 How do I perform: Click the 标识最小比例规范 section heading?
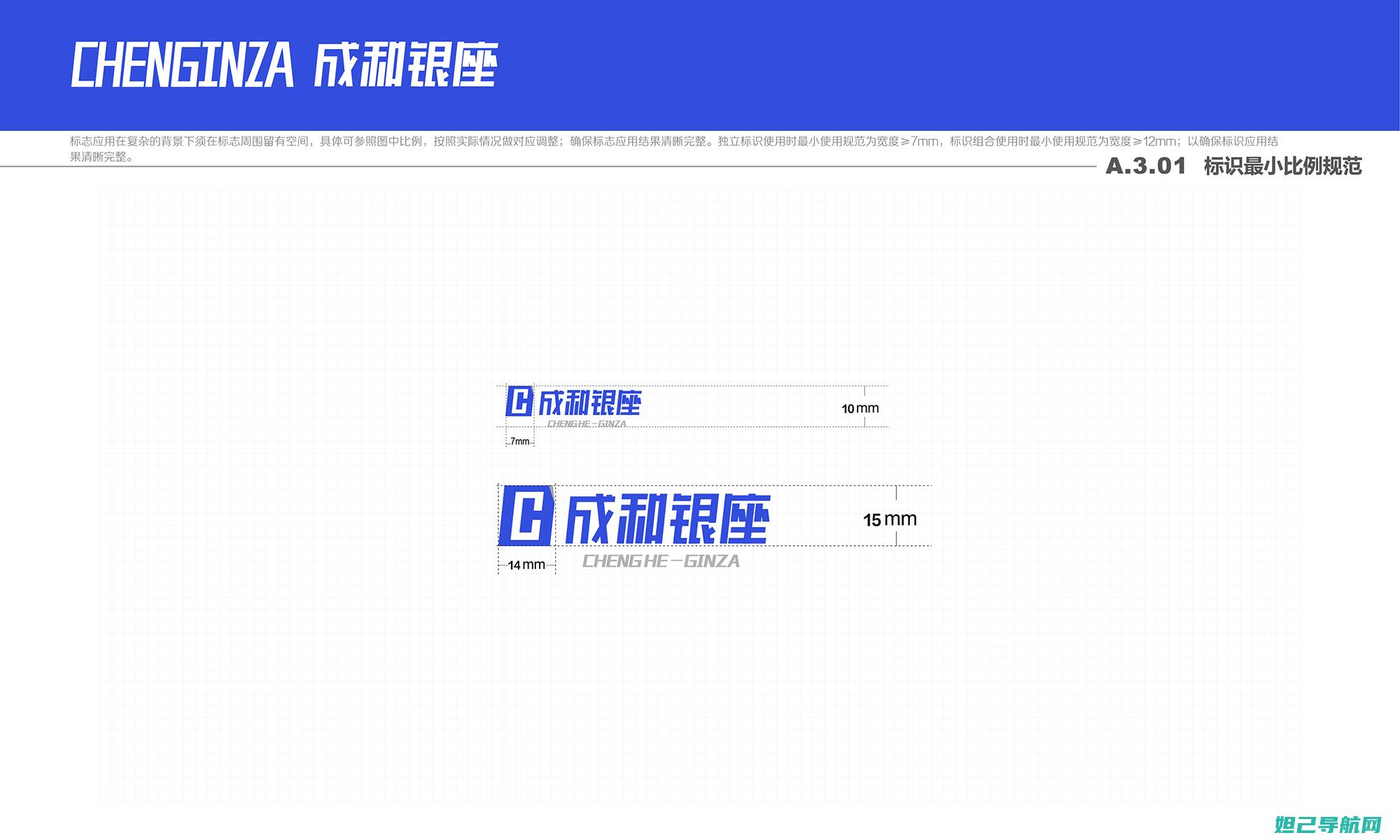(1282, 166)
